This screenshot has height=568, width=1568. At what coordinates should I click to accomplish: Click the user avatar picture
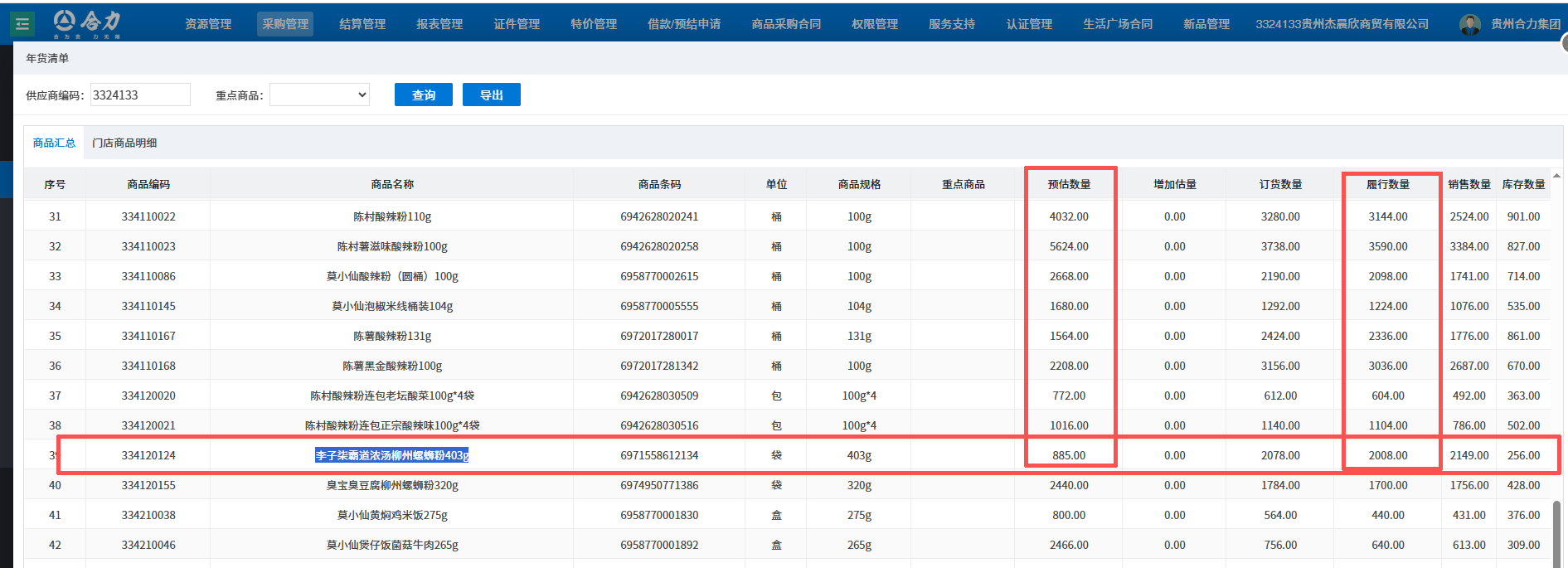1469,25
